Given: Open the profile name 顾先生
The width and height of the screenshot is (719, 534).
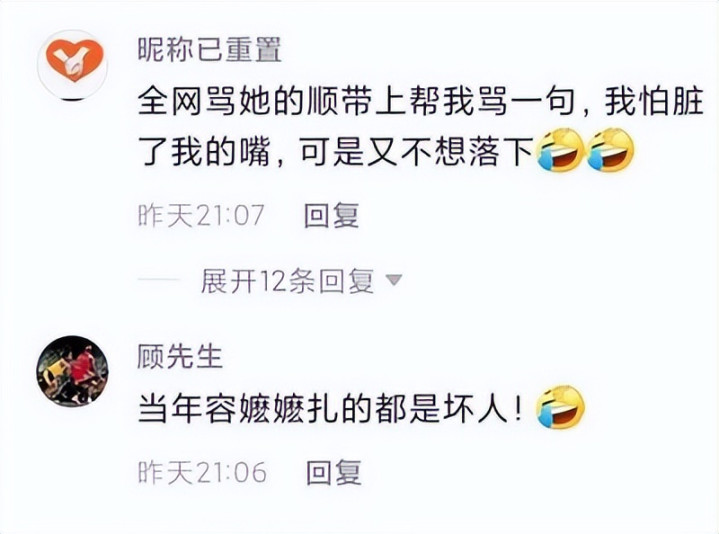Looking at the screenshot, I should pyautogui.click(x=180, y=356).
